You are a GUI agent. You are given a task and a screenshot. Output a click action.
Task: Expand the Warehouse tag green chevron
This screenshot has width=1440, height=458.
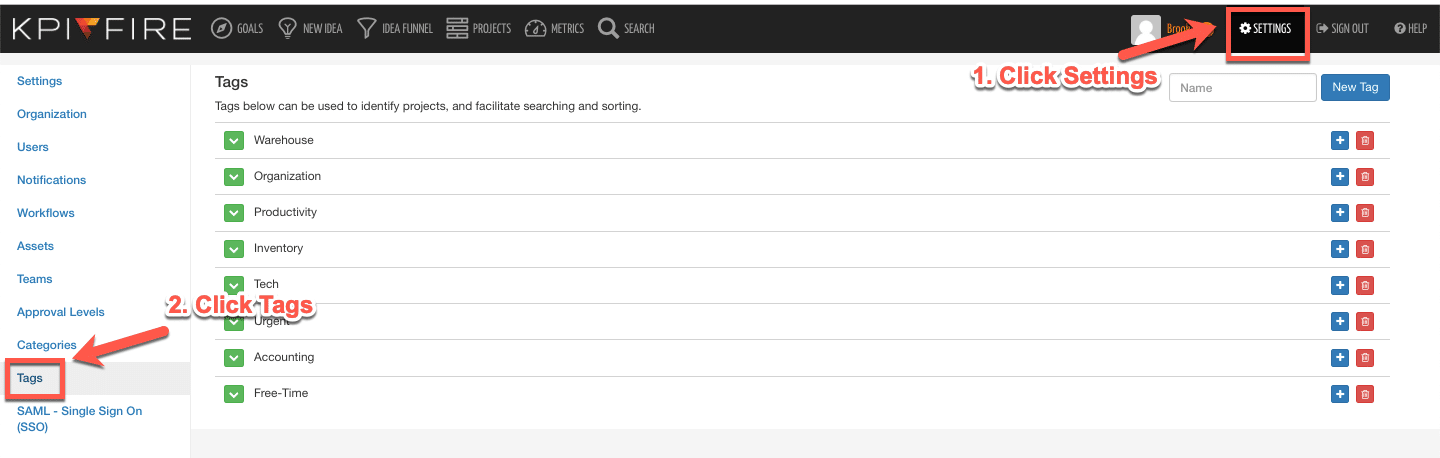233,141
